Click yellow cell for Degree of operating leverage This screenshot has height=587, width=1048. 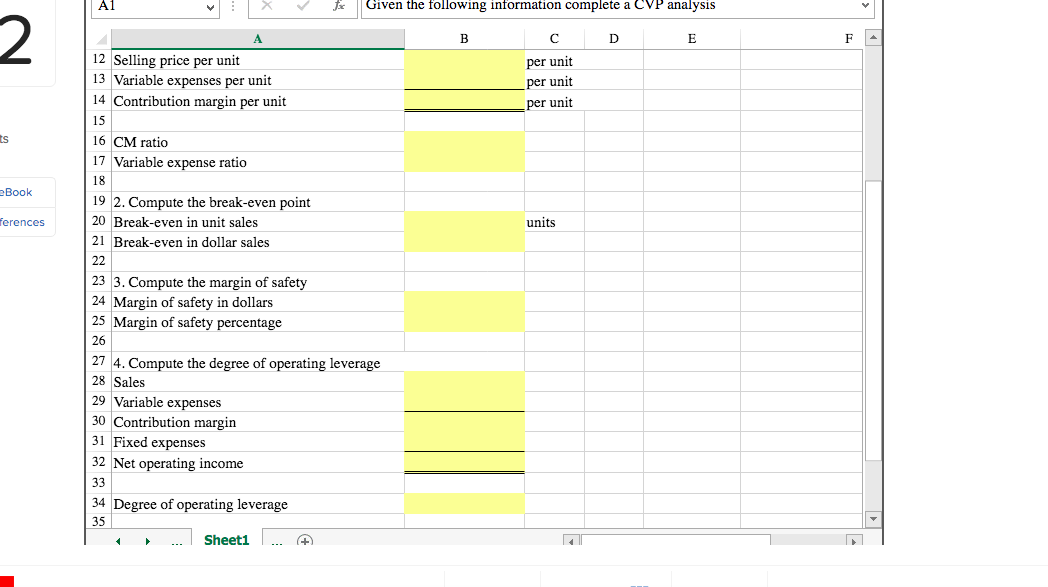tap(464, 503)
